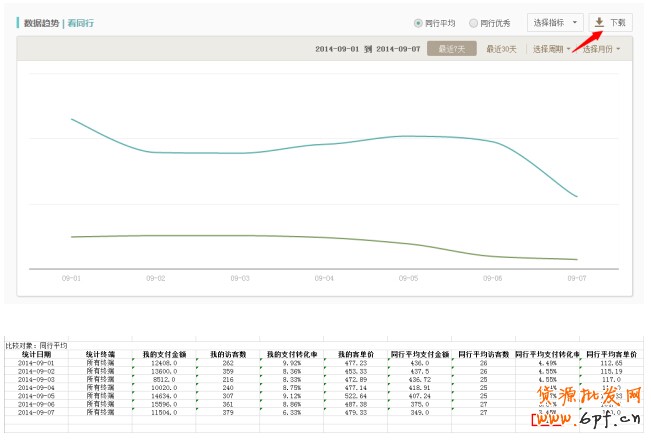The image size is (651, 440).
Task: Switch to the 看同行 tab
Action: (81, 22)
